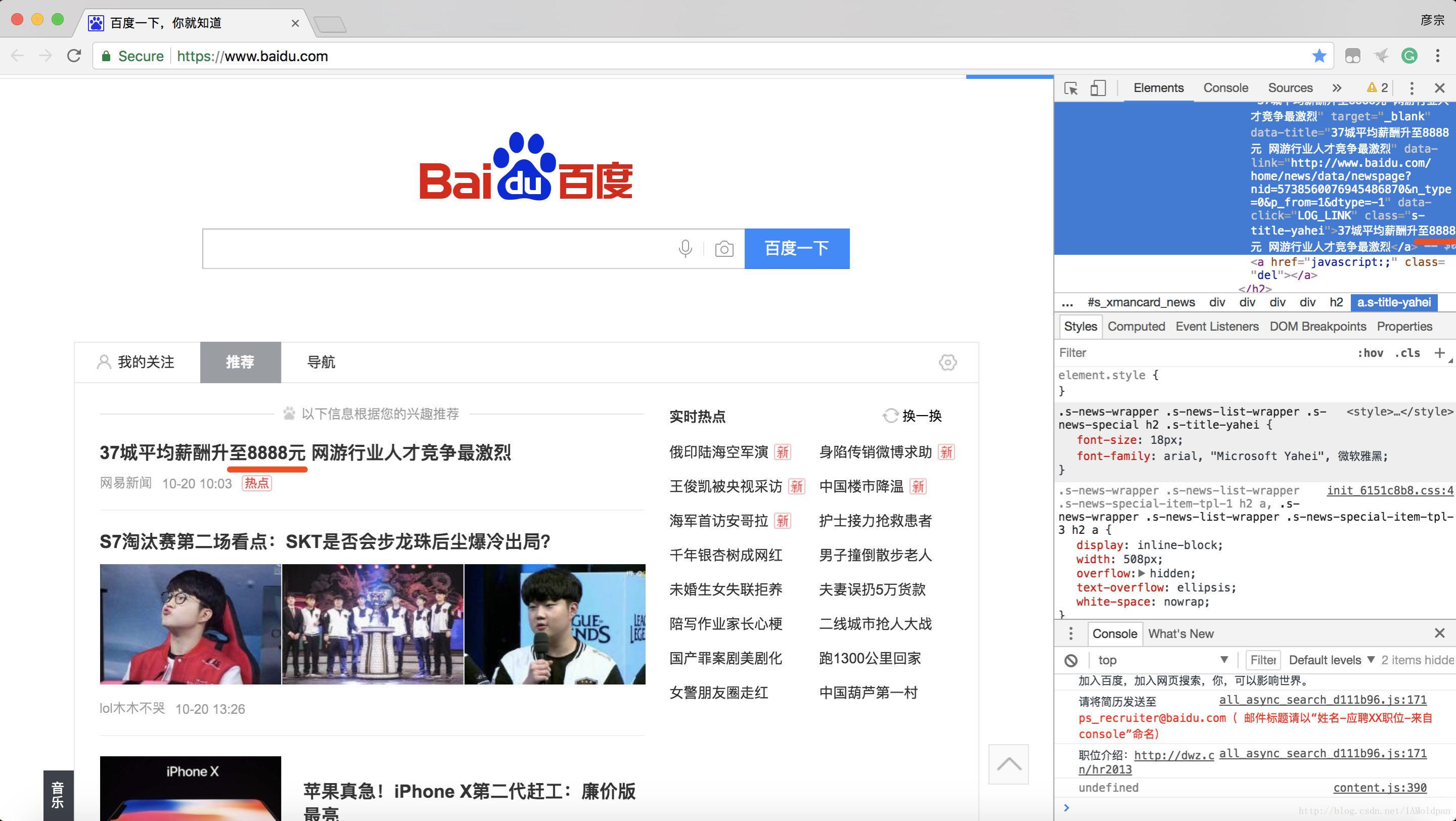Click the 百度一下 search button
Screen dimensions: 1456x821
coord(797,249)
